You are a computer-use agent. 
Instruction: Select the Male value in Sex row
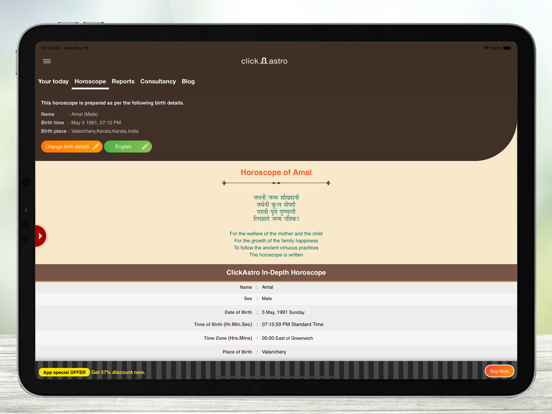[266, 299]
